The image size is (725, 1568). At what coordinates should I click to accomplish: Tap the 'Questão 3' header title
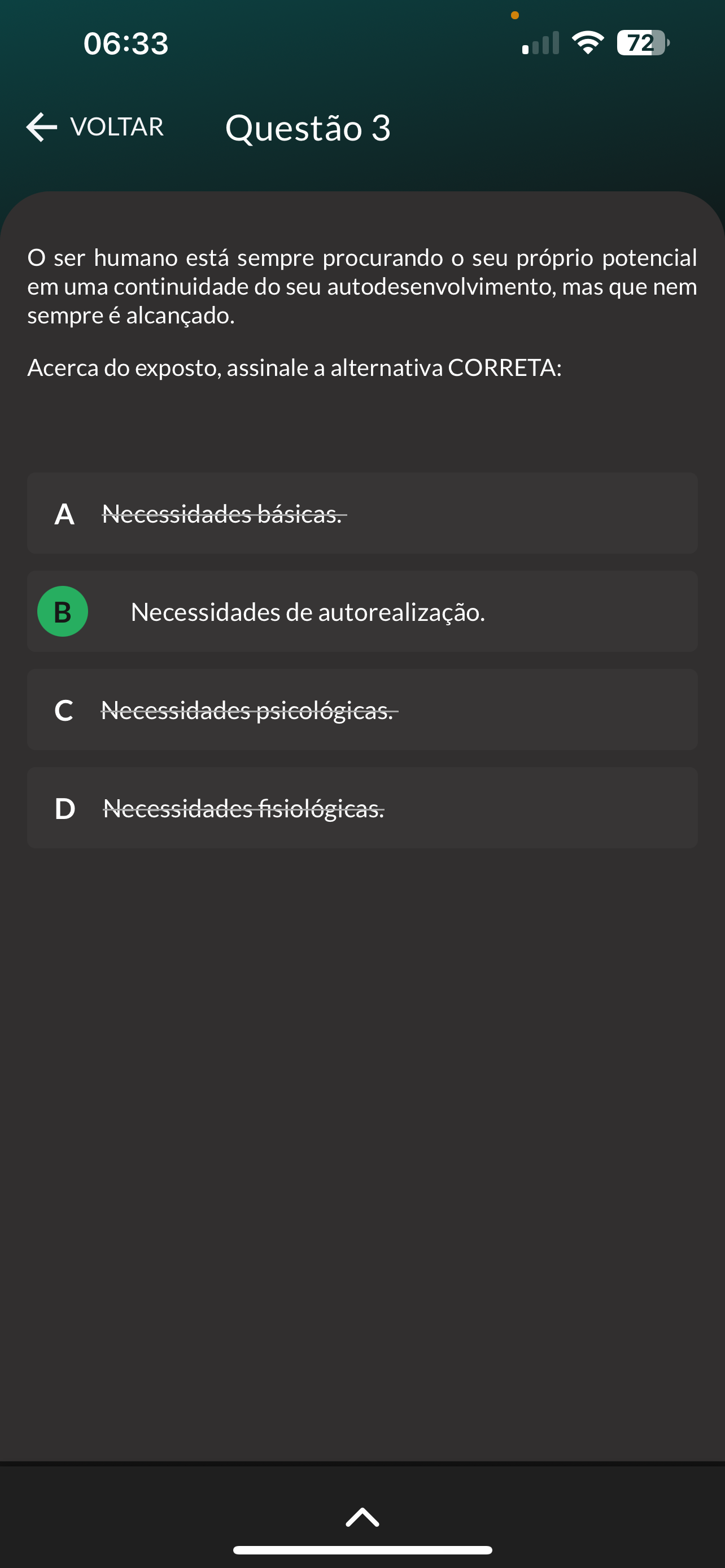[308, 128]
